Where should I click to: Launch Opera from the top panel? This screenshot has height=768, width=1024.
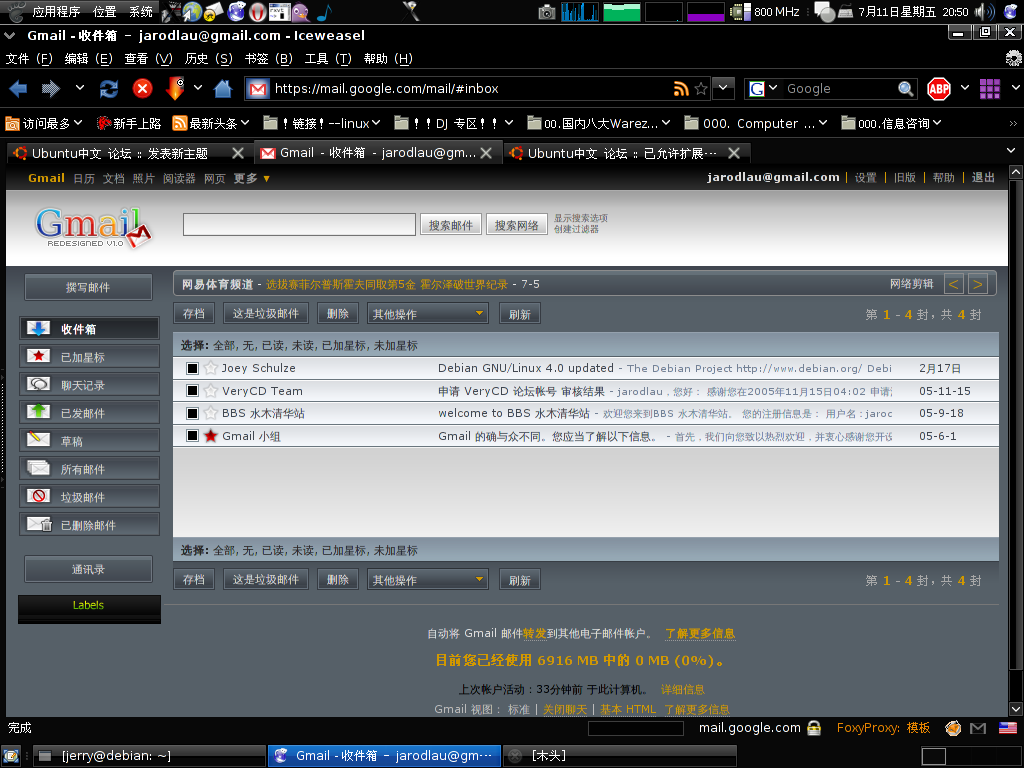pyautogui.click(x=258, y=11)
